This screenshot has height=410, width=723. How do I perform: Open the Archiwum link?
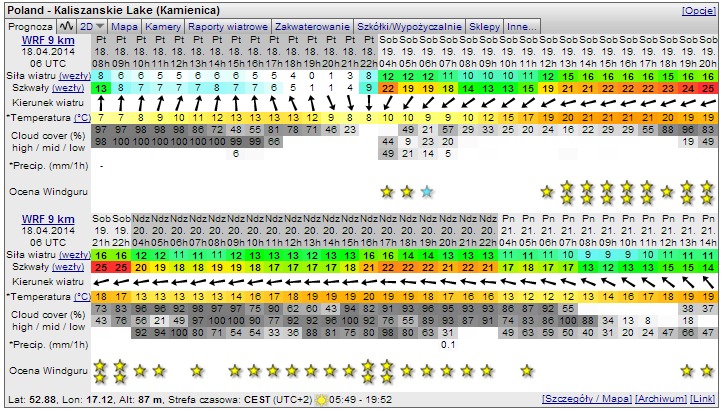point(661,399)
